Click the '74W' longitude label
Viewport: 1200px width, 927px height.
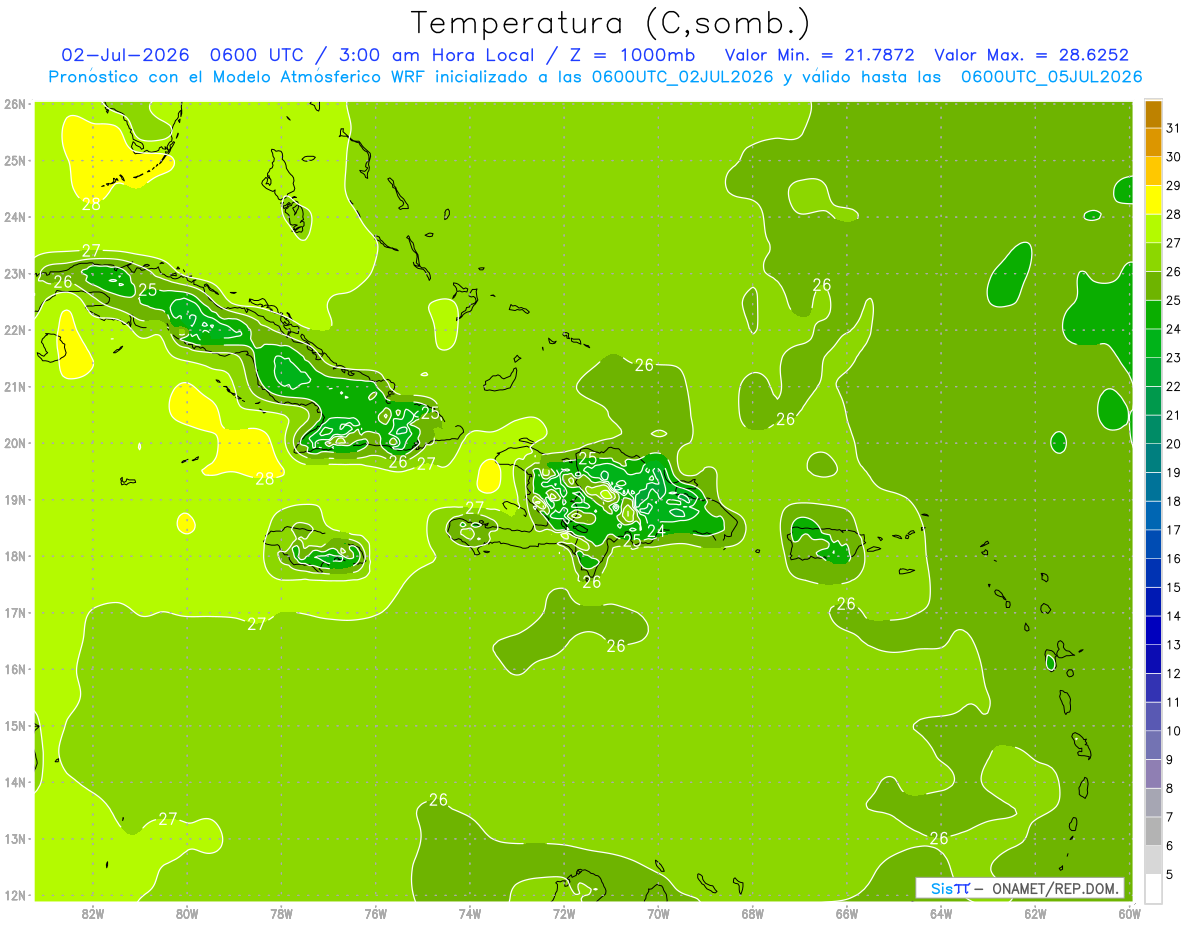[x=470, y=913]
